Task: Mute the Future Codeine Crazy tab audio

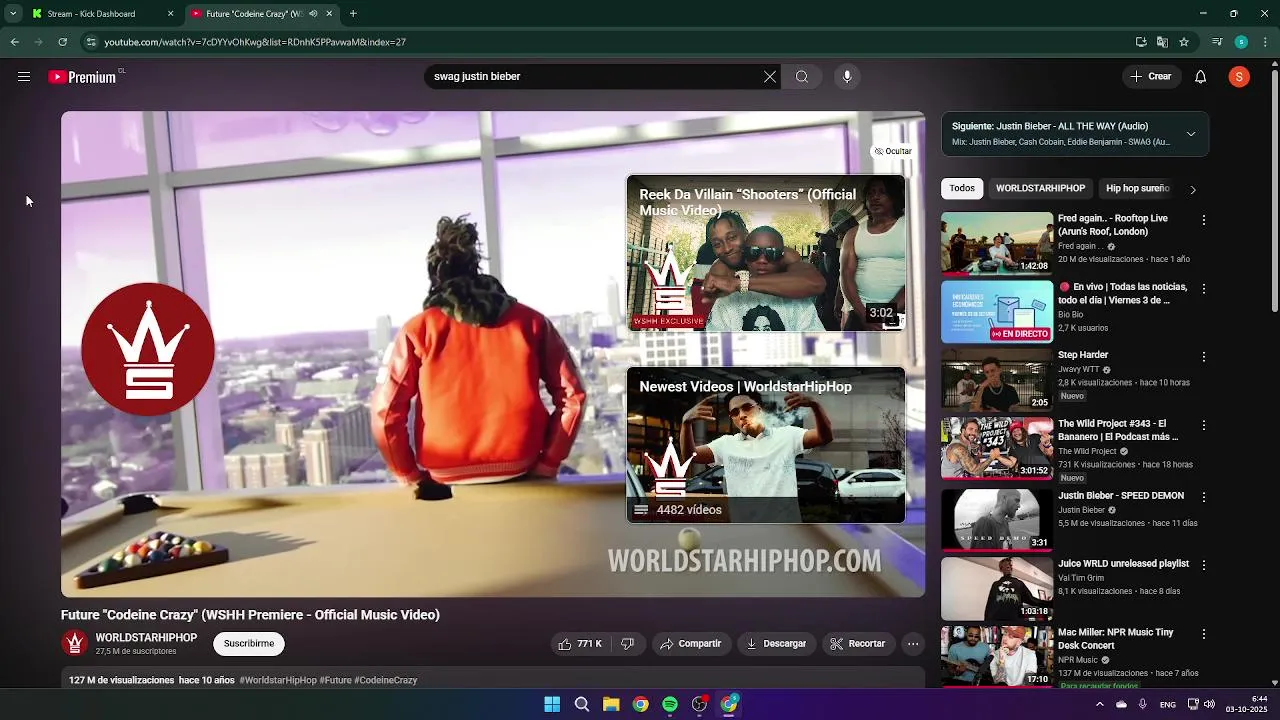Action: (x=313, y=14)
